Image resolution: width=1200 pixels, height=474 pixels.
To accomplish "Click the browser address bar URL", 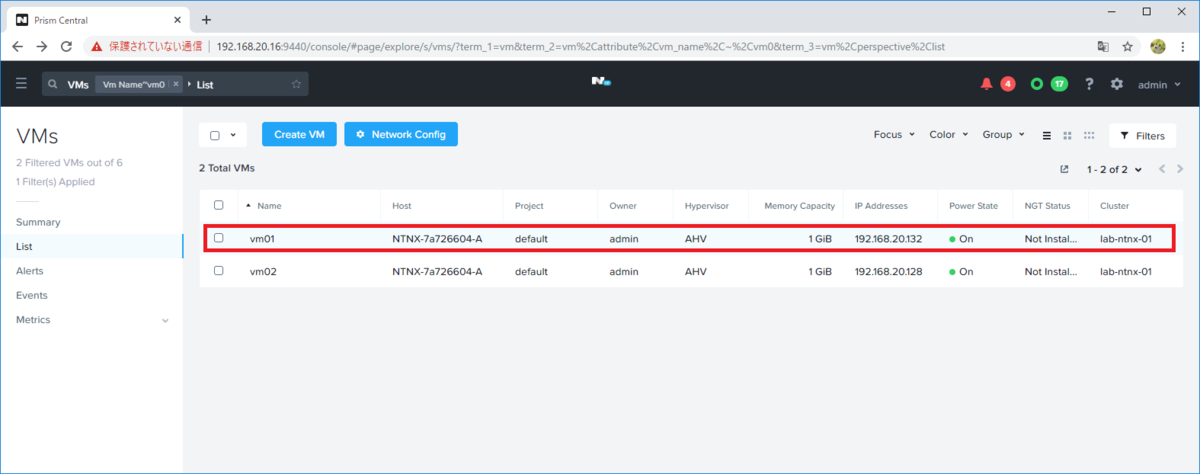I will [x=580, y=46].
